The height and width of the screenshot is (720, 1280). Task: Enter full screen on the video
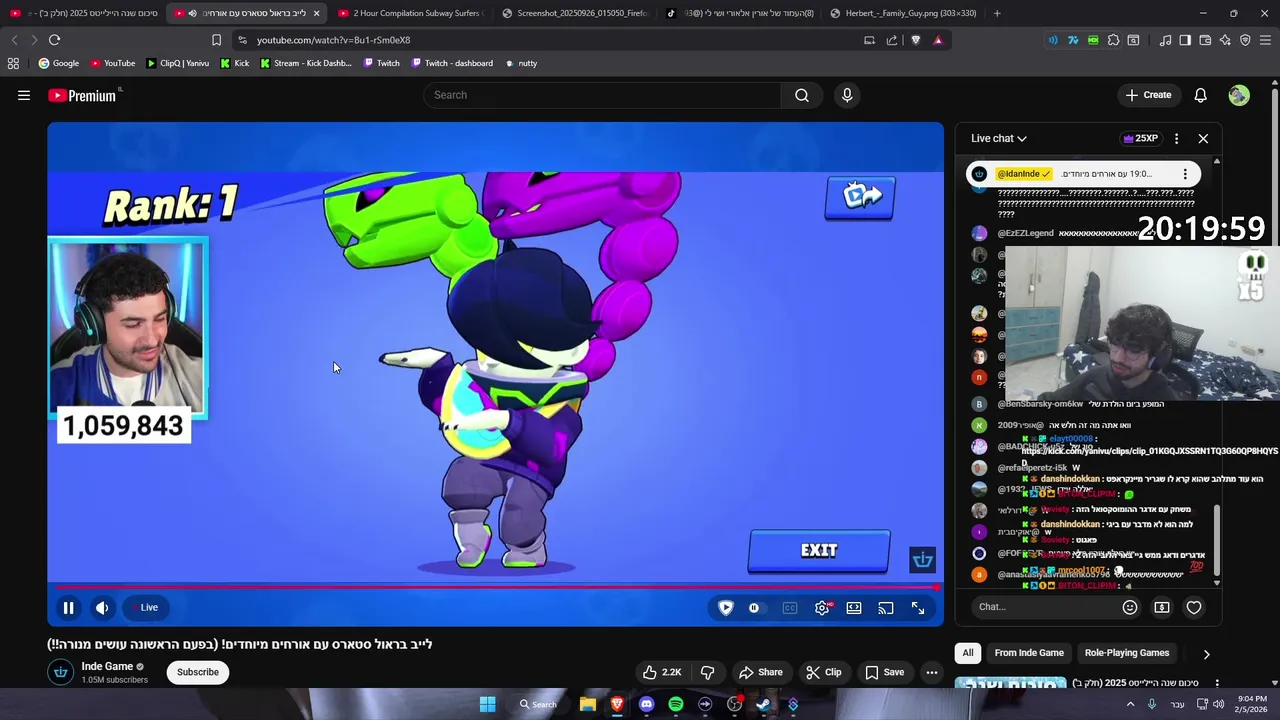(x=918, y=607)
